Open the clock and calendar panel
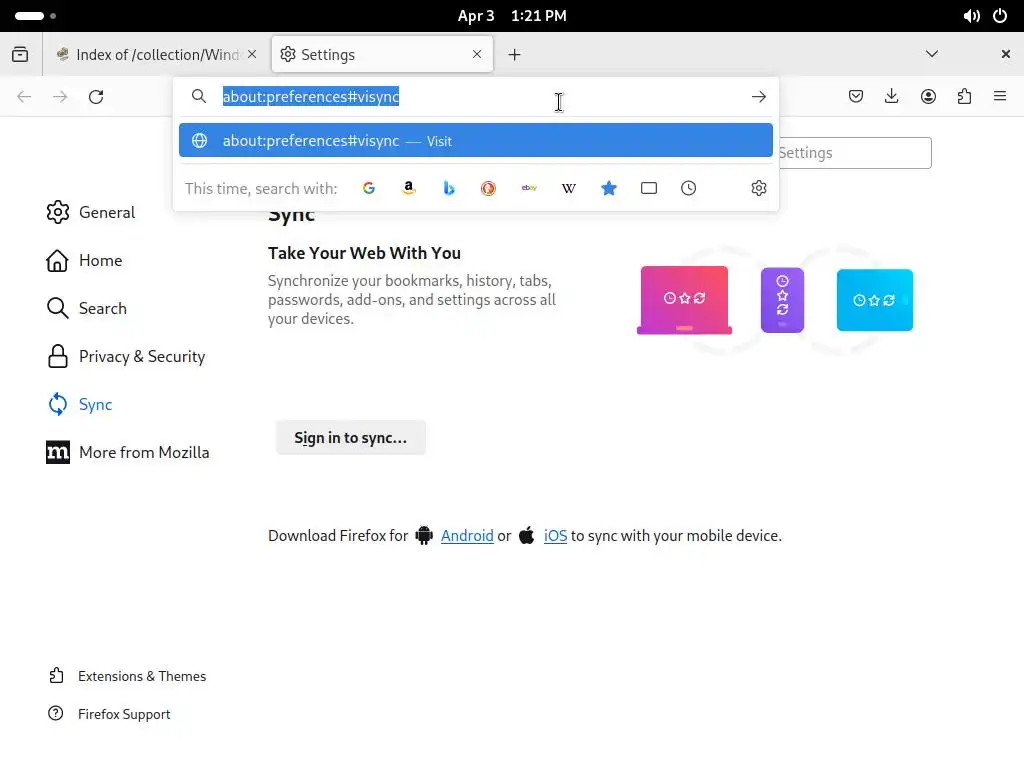 512,16
